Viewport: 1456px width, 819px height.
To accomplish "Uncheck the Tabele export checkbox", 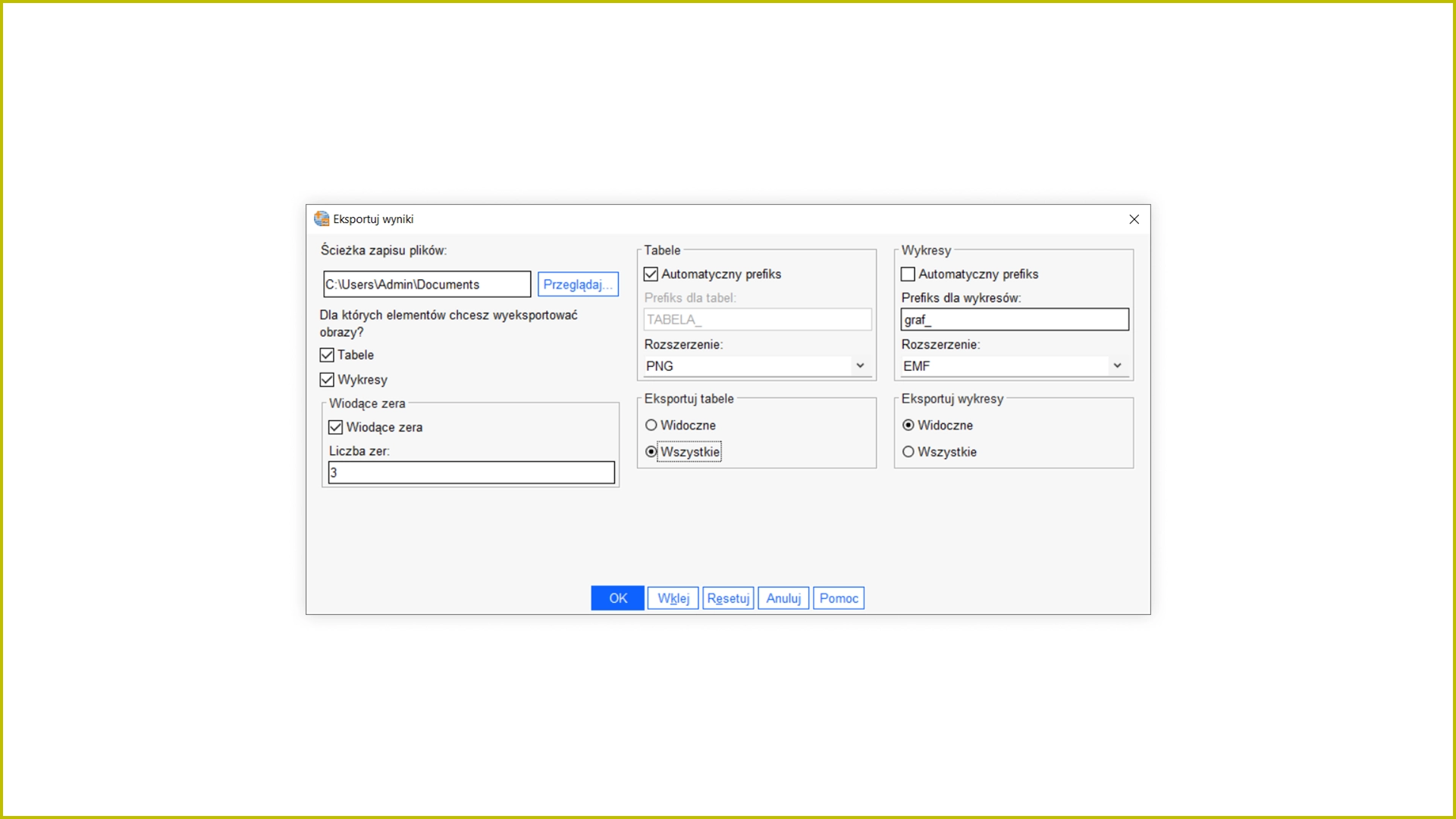I will [x=327, y=355].
